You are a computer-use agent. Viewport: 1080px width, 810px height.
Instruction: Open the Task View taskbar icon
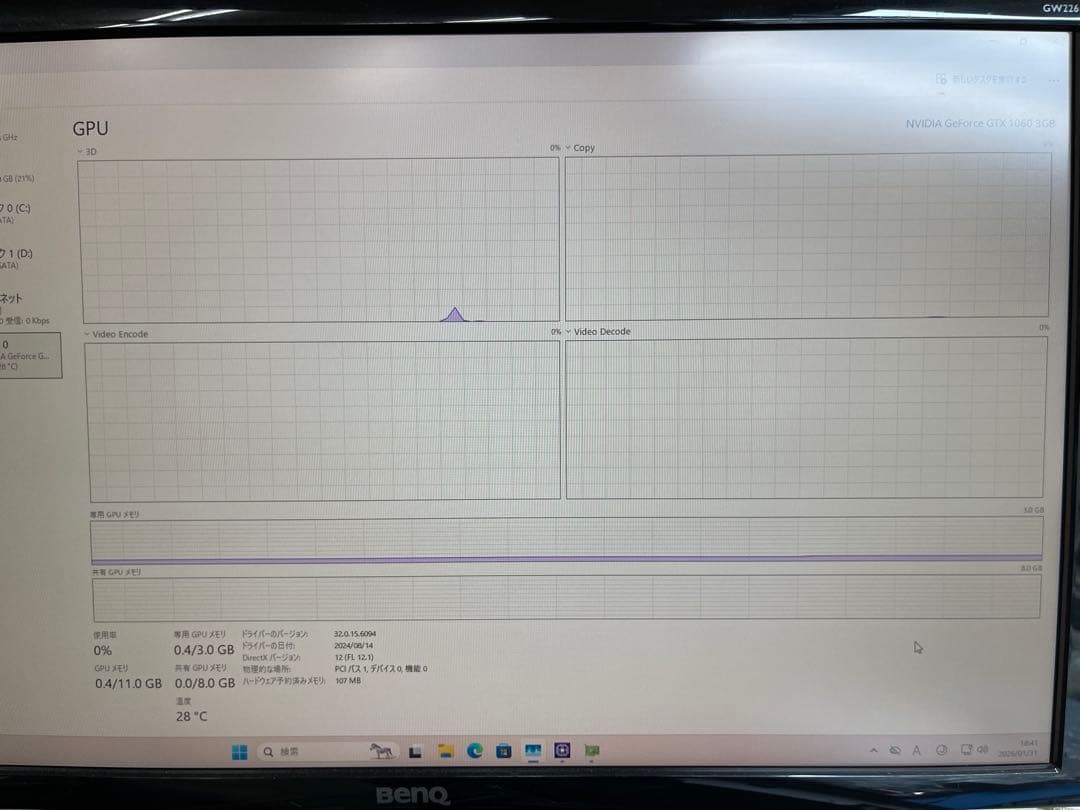[x=415, y=752]
